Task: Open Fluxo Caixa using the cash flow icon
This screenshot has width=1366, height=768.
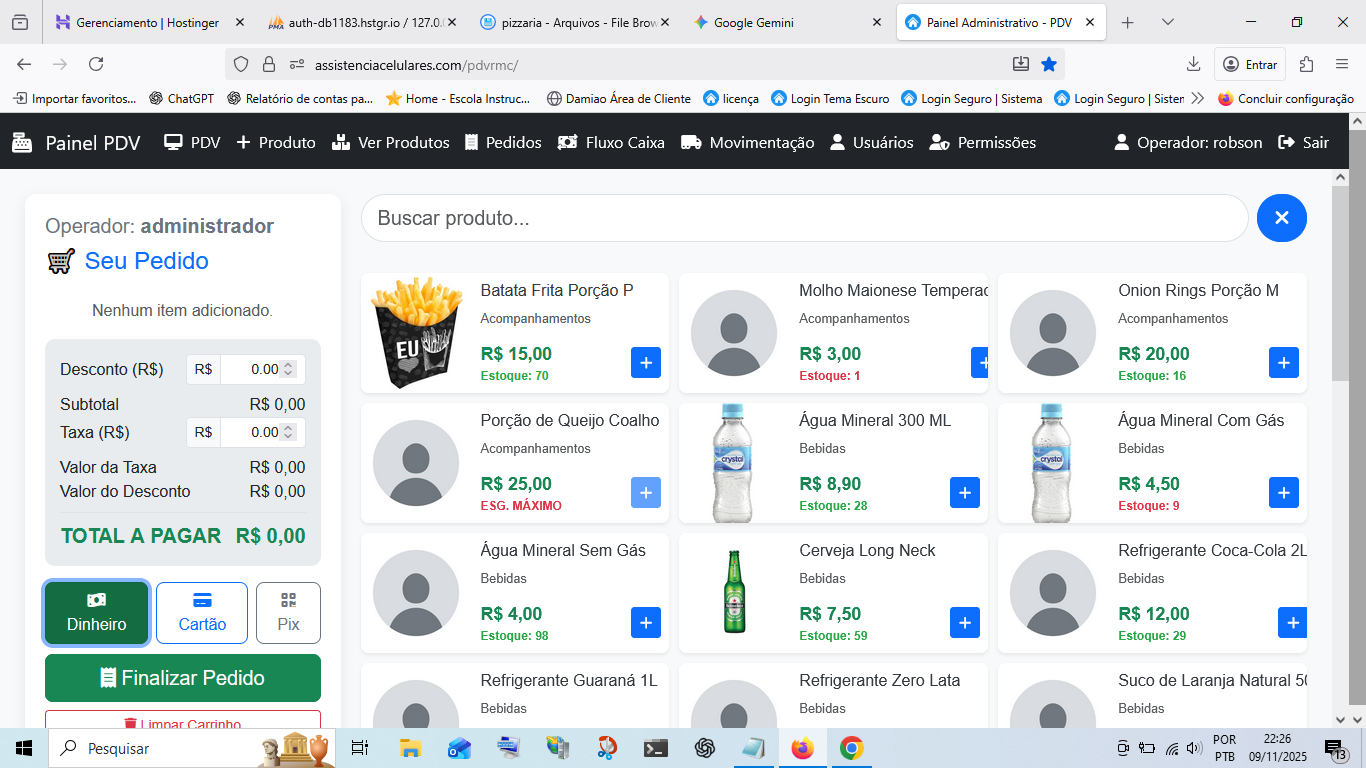Action: 567,142
